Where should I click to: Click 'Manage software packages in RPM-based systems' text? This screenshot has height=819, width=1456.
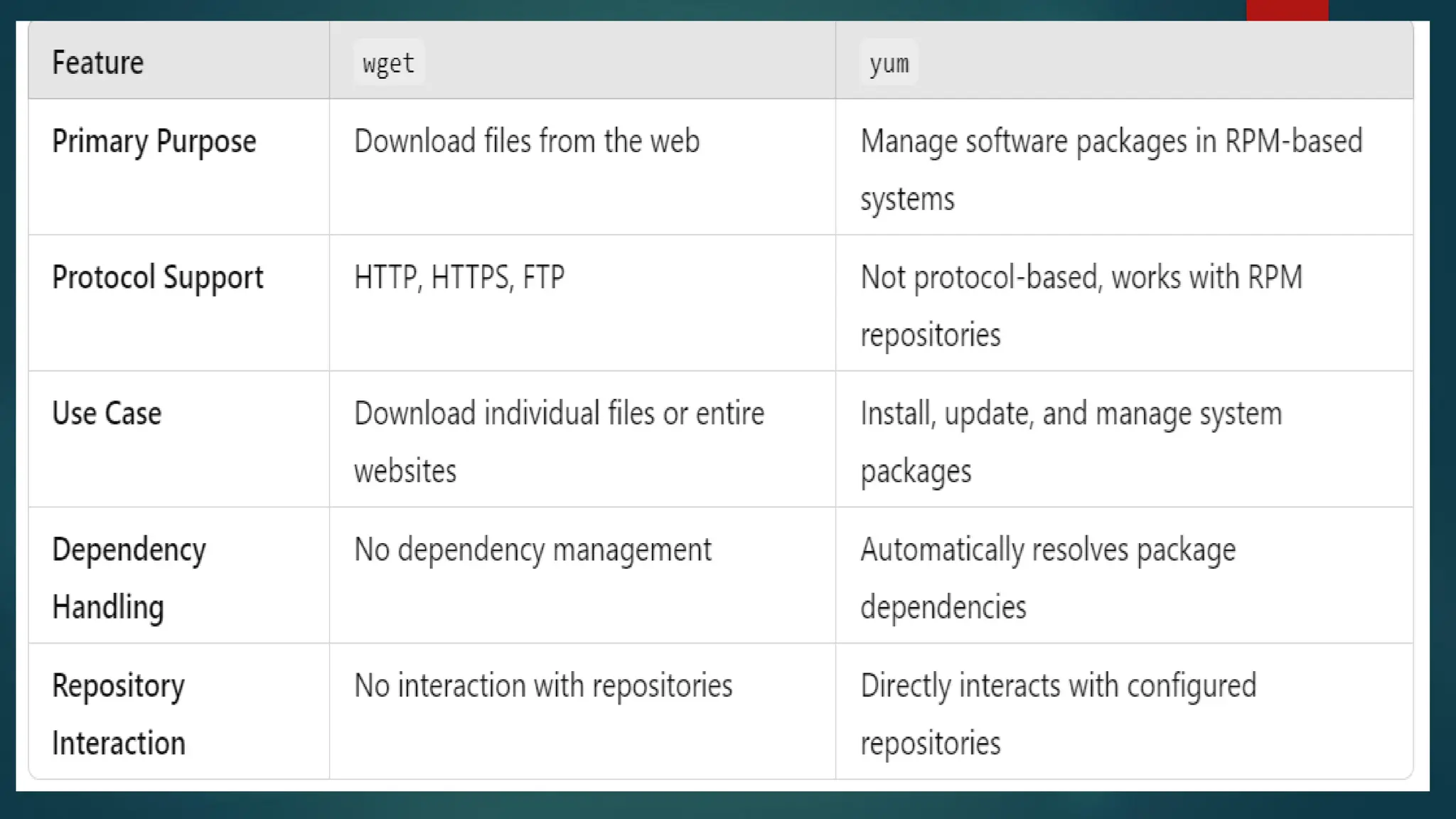[x=1110, y=141]
